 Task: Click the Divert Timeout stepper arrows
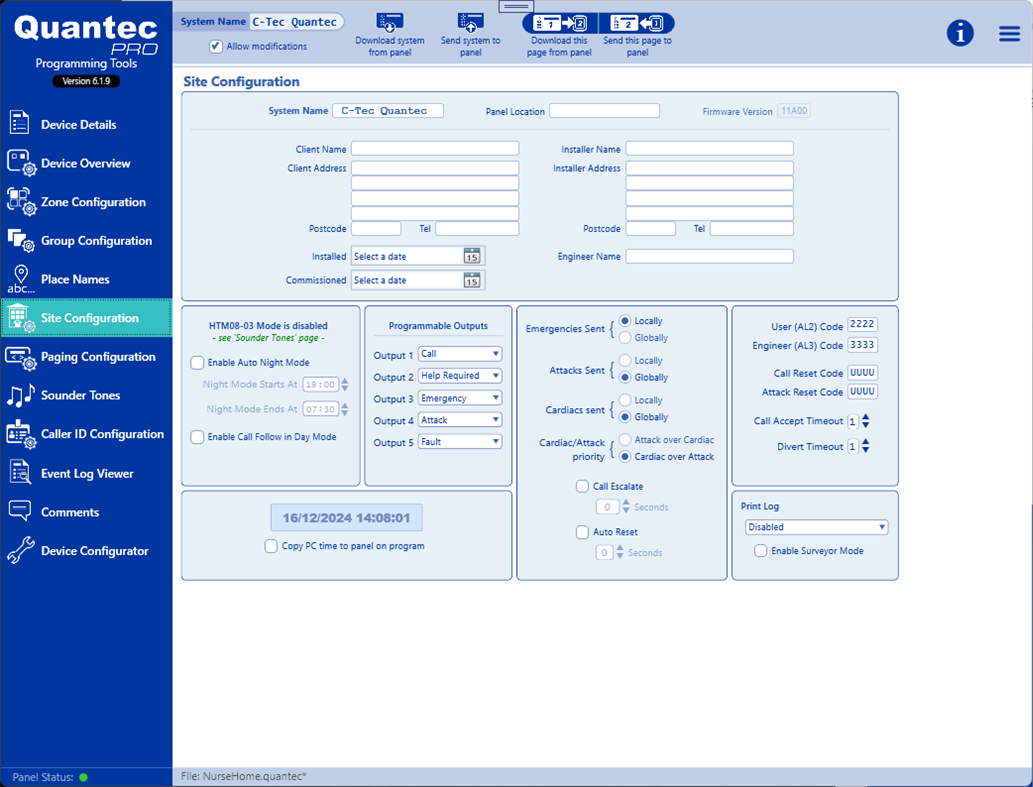(x=866, y=447)
